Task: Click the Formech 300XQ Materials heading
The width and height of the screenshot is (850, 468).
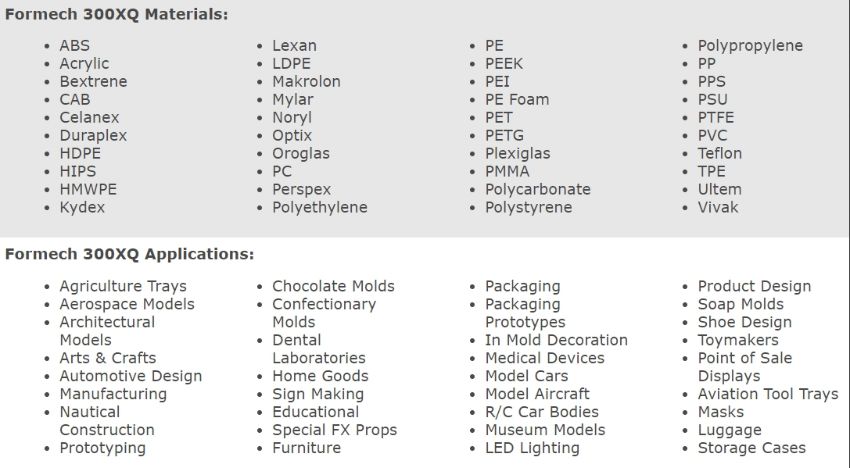Action: tap(117, 14)
